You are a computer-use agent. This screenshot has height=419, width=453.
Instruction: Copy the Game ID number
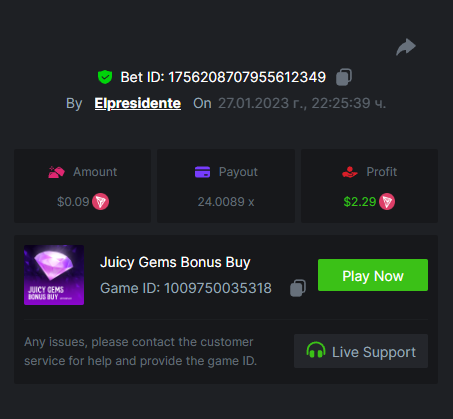pyautogui.click(x=298, y=288)
